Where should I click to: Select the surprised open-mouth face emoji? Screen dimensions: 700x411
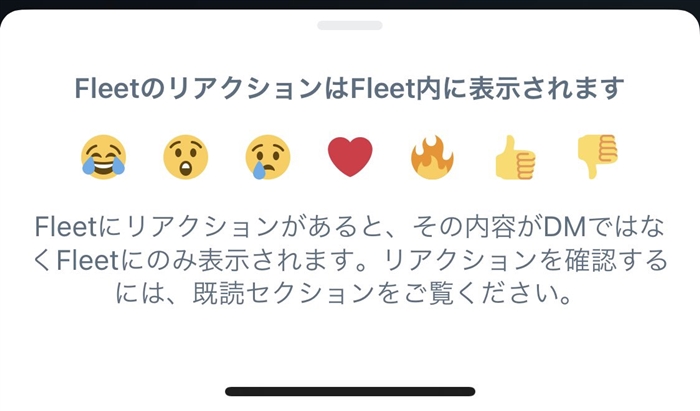click(185, 157)
